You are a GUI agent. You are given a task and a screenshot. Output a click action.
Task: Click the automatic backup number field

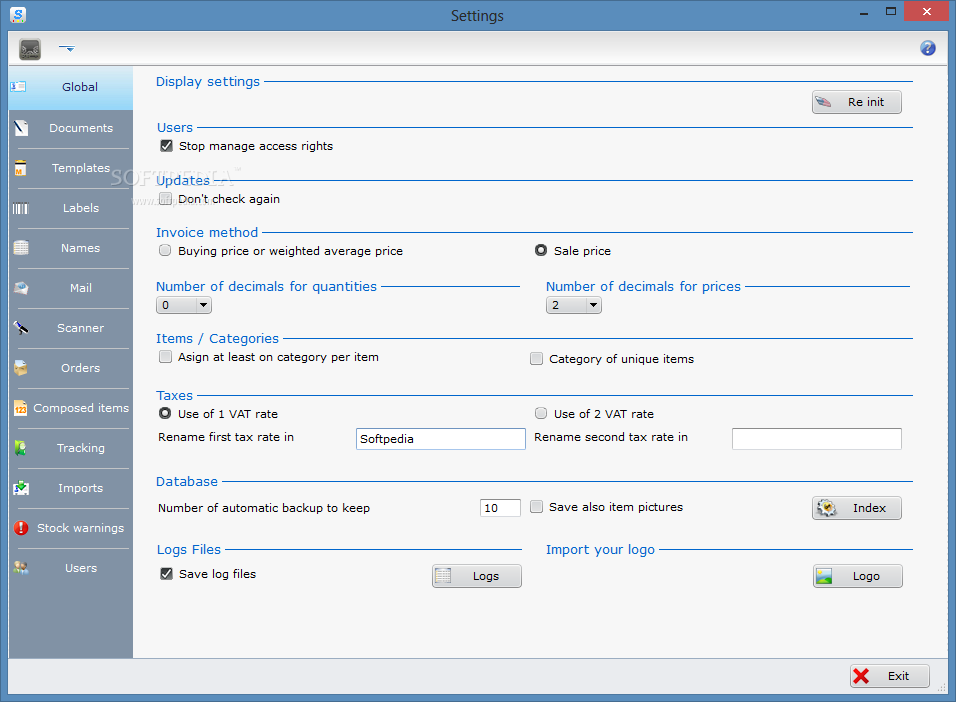(500, 508)
